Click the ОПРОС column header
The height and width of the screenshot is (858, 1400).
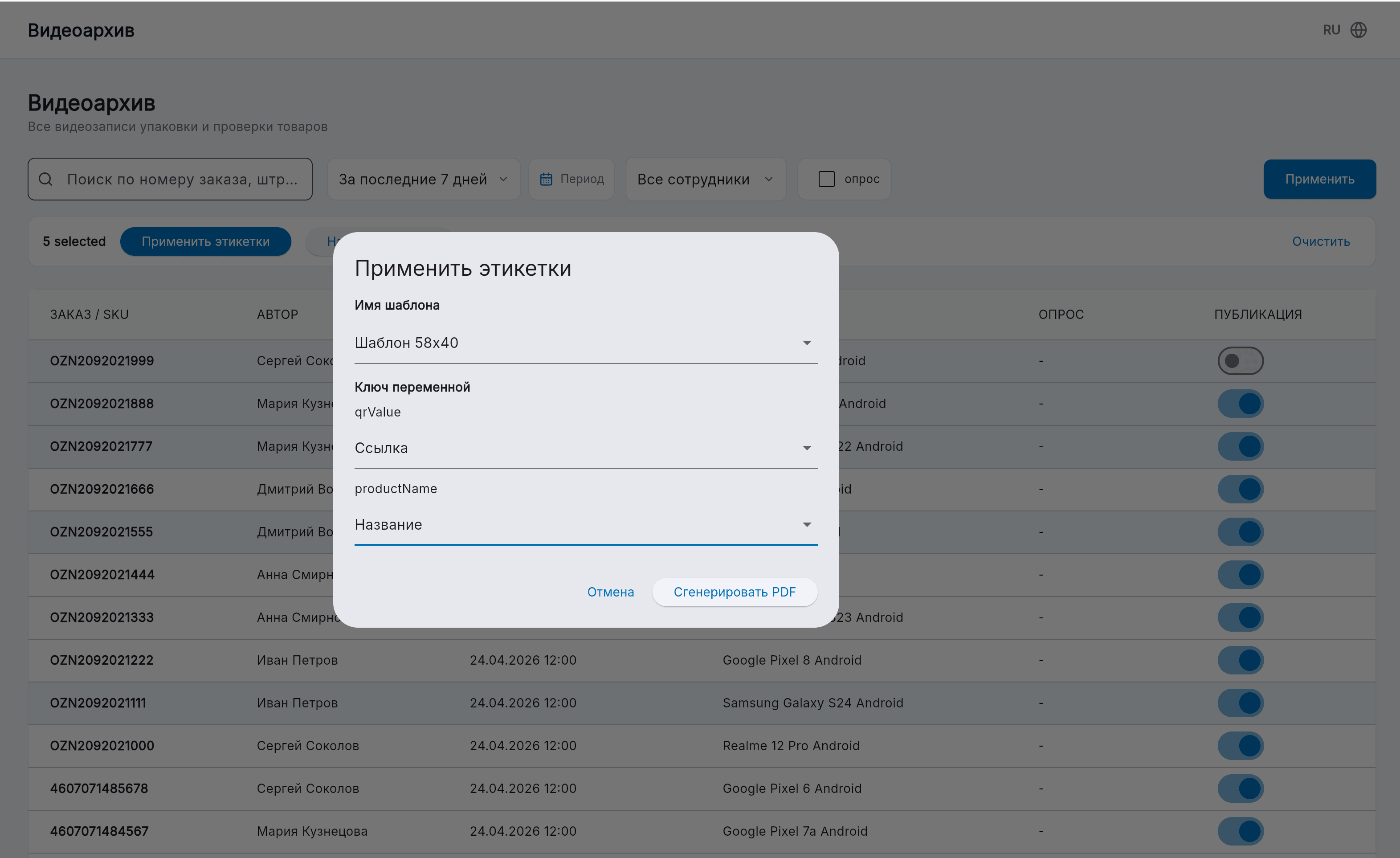click(x=1061, y=314)
